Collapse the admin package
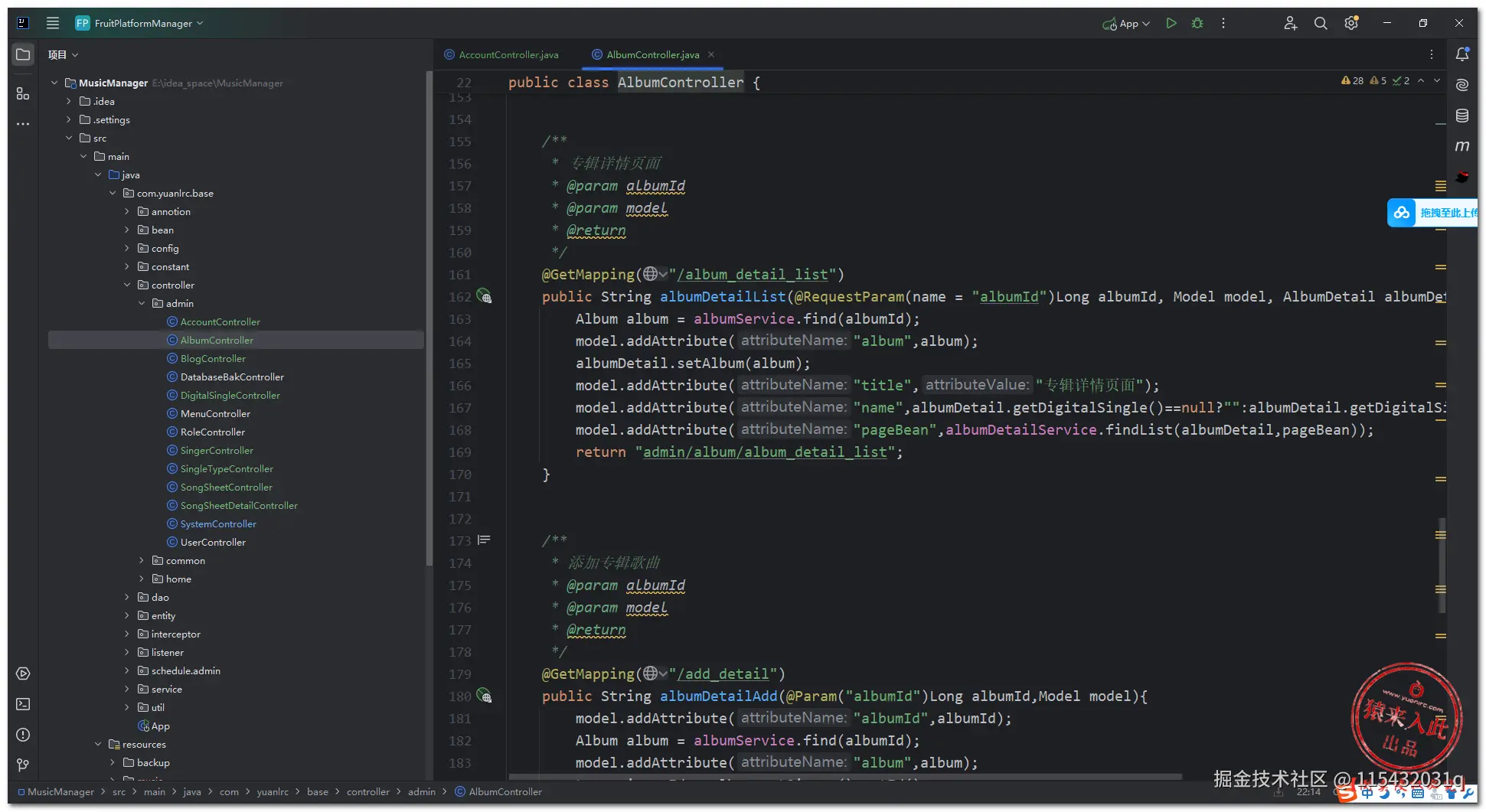The height and width of the screenshot is (812, 1486). coord(142,303)
